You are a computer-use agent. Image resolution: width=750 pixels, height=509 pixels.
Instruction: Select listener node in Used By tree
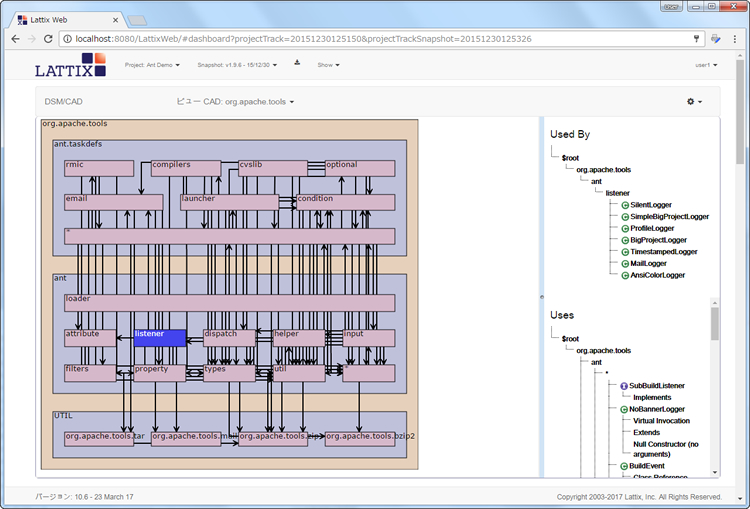(618, 193)
